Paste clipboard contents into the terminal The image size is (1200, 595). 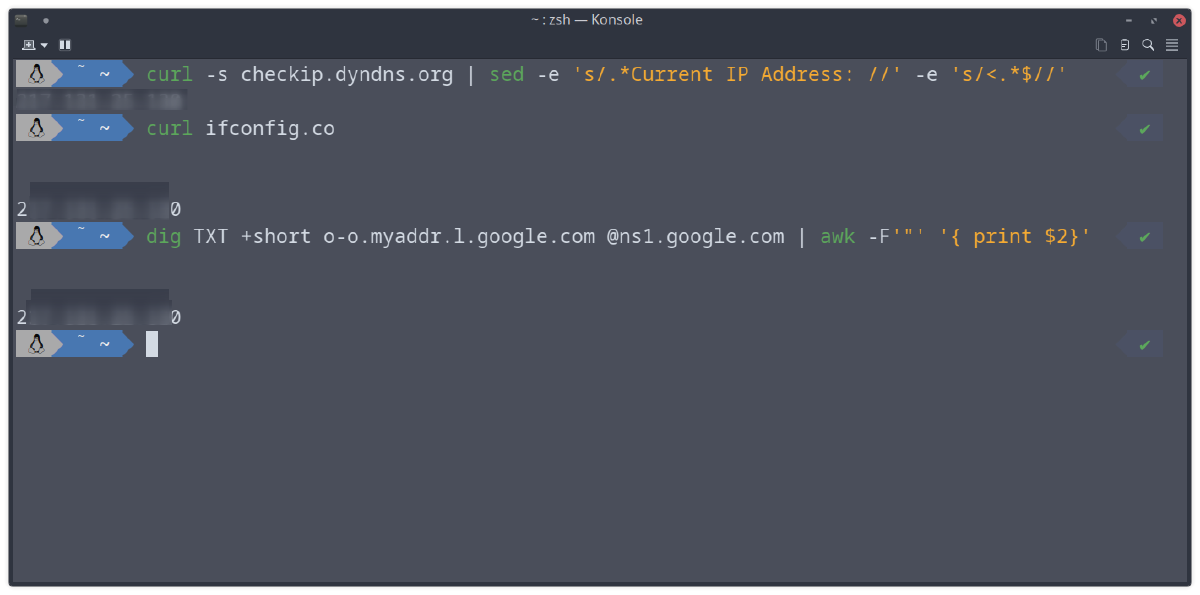(1125, 44)
